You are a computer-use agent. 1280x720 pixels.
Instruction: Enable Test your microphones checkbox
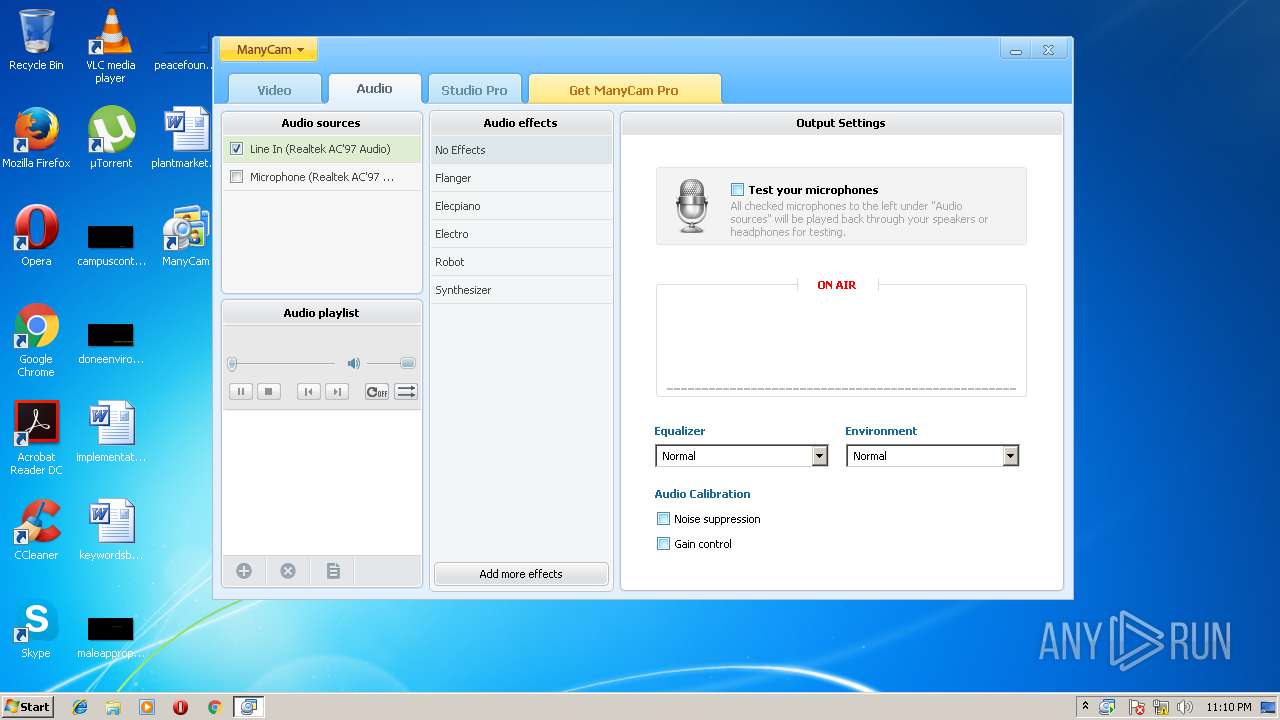click(x=737, y=190)
